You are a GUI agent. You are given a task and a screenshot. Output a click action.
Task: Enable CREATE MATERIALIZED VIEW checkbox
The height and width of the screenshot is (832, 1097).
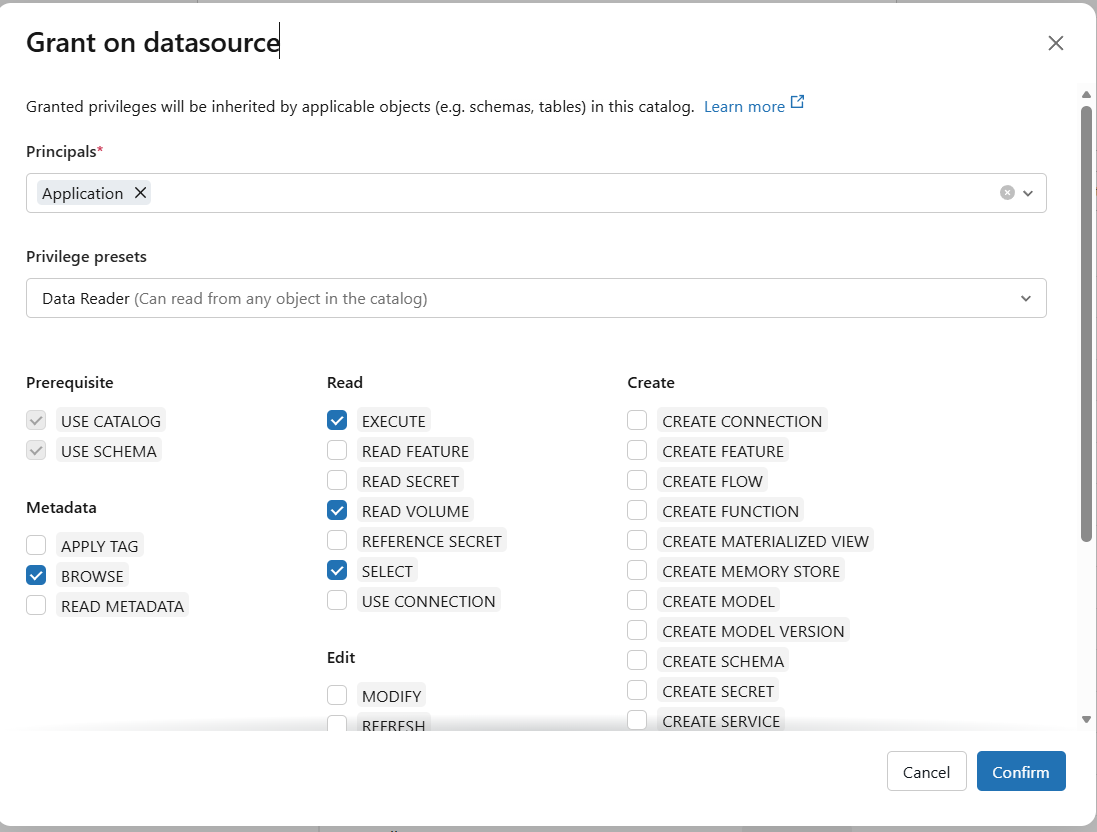(x=637, y=540)
